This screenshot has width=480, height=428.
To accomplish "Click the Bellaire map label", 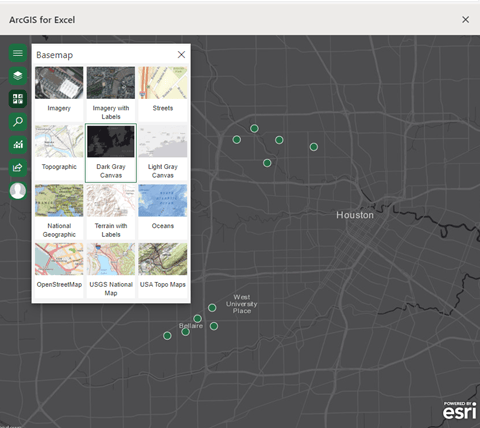I will (191, 326).
